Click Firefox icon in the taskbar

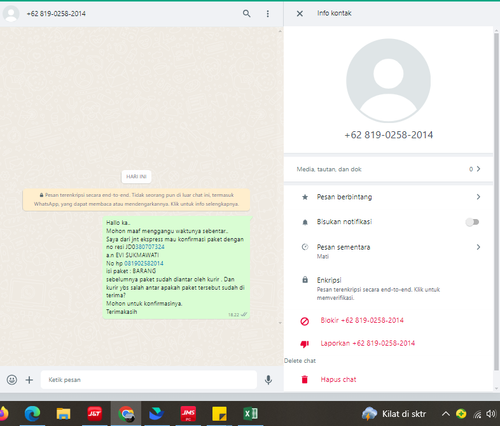(3, 414)
